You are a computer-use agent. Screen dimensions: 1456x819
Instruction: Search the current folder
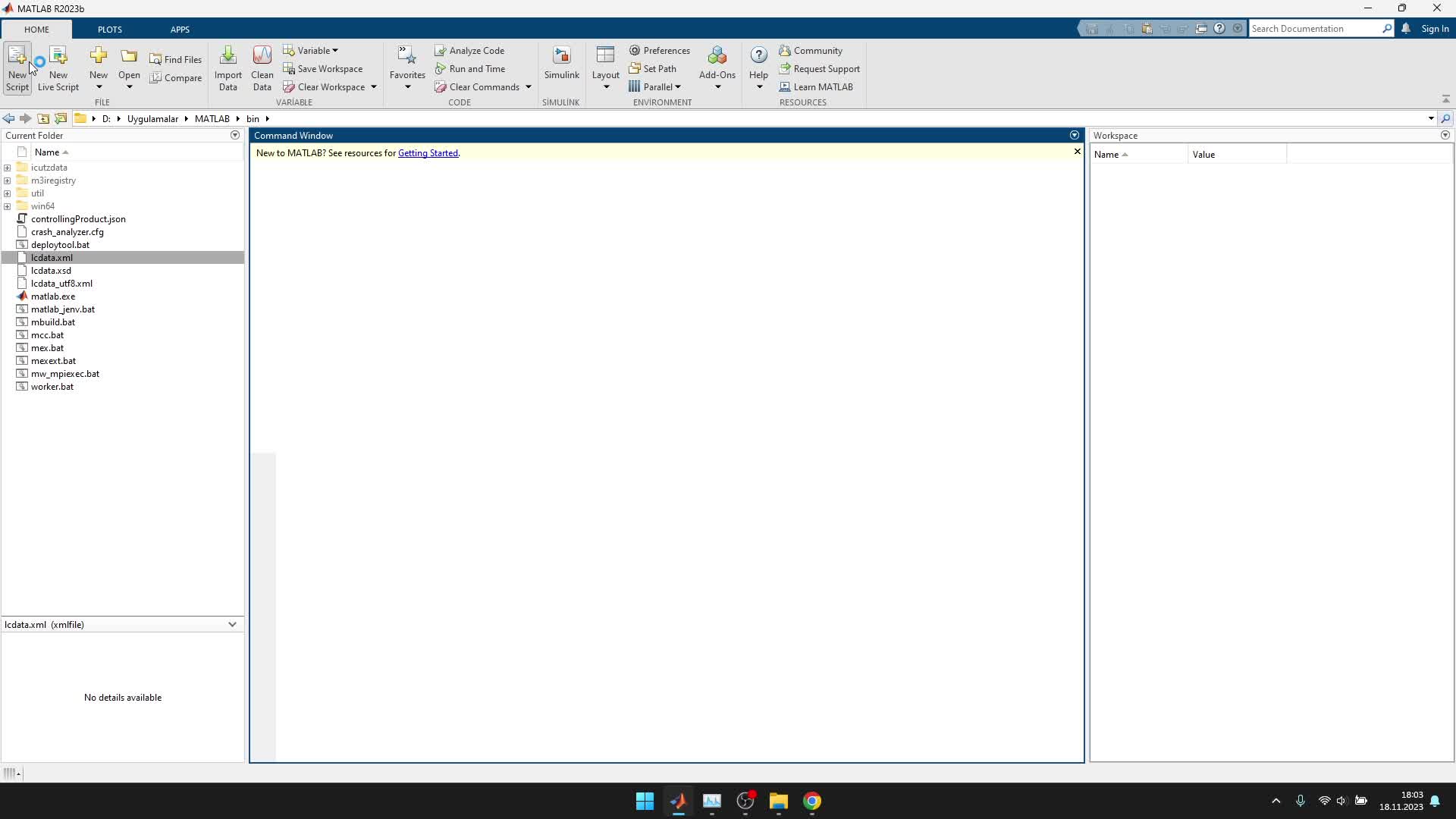coord(1445,118)
